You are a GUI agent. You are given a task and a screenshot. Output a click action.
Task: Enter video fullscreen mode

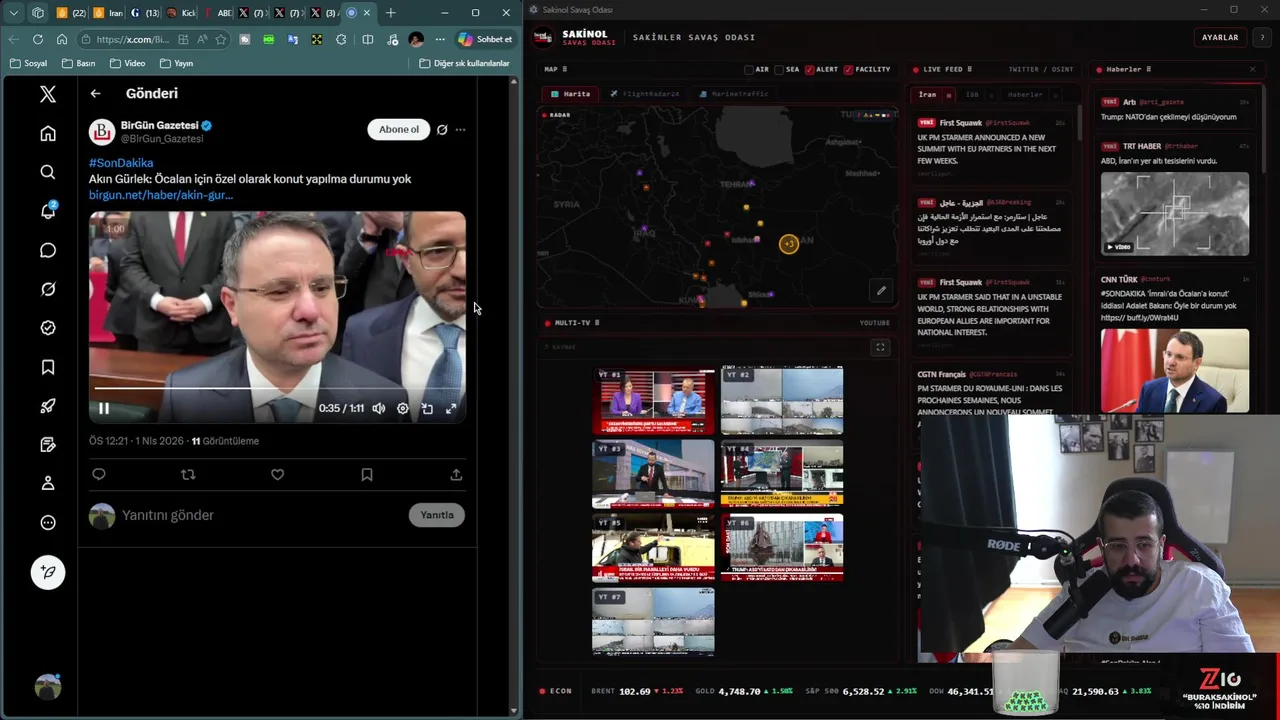click(x=451, y=408)
